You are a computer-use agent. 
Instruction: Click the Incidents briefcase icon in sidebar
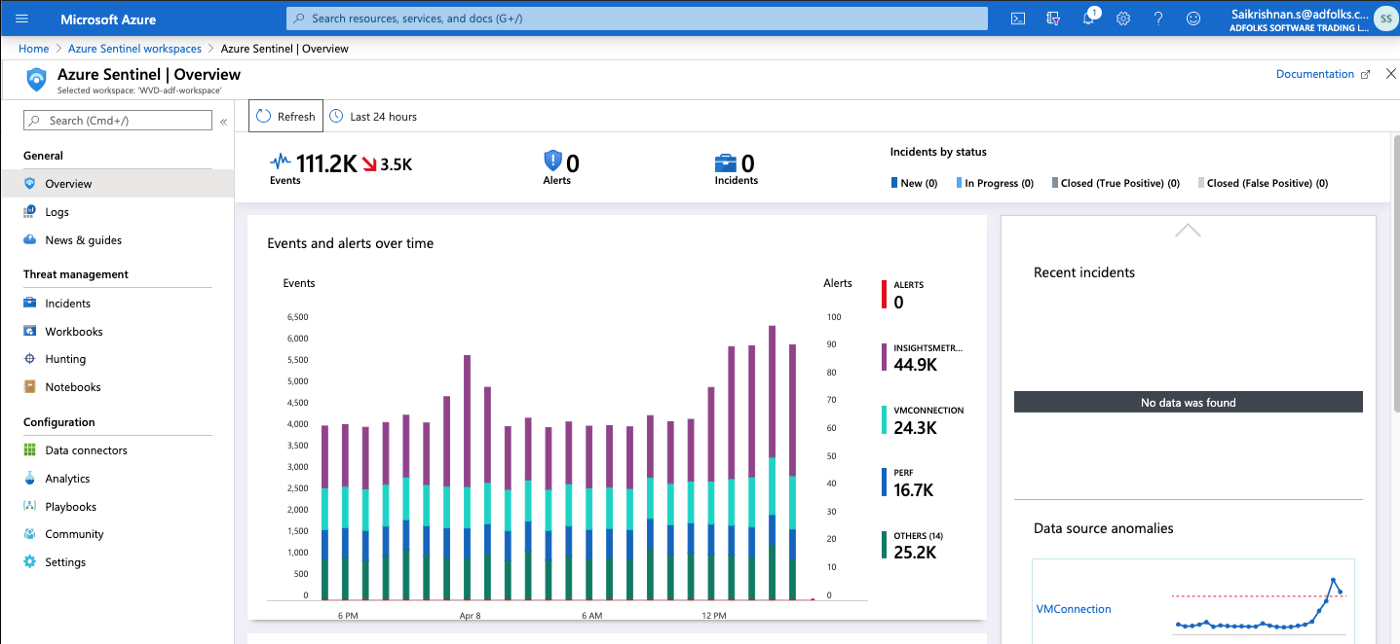coord(30,303)
